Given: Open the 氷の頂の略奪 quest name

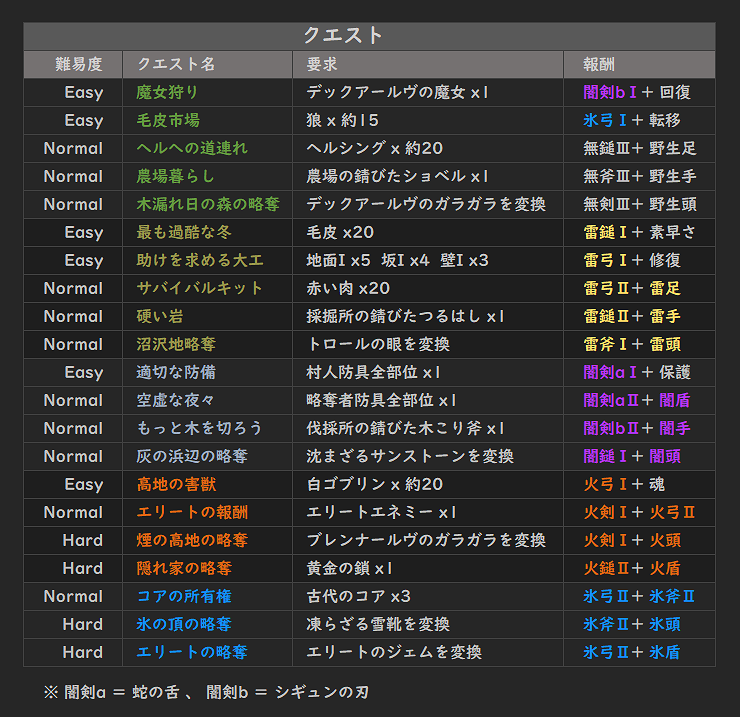Looking at the screenshot, I should [184, 624].
